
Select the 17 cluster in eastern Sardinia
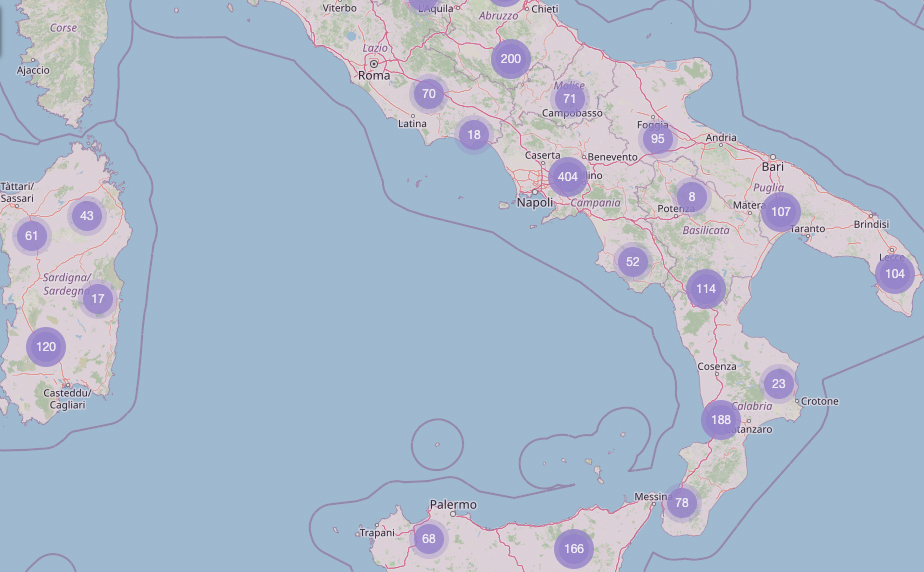[97, 298]
